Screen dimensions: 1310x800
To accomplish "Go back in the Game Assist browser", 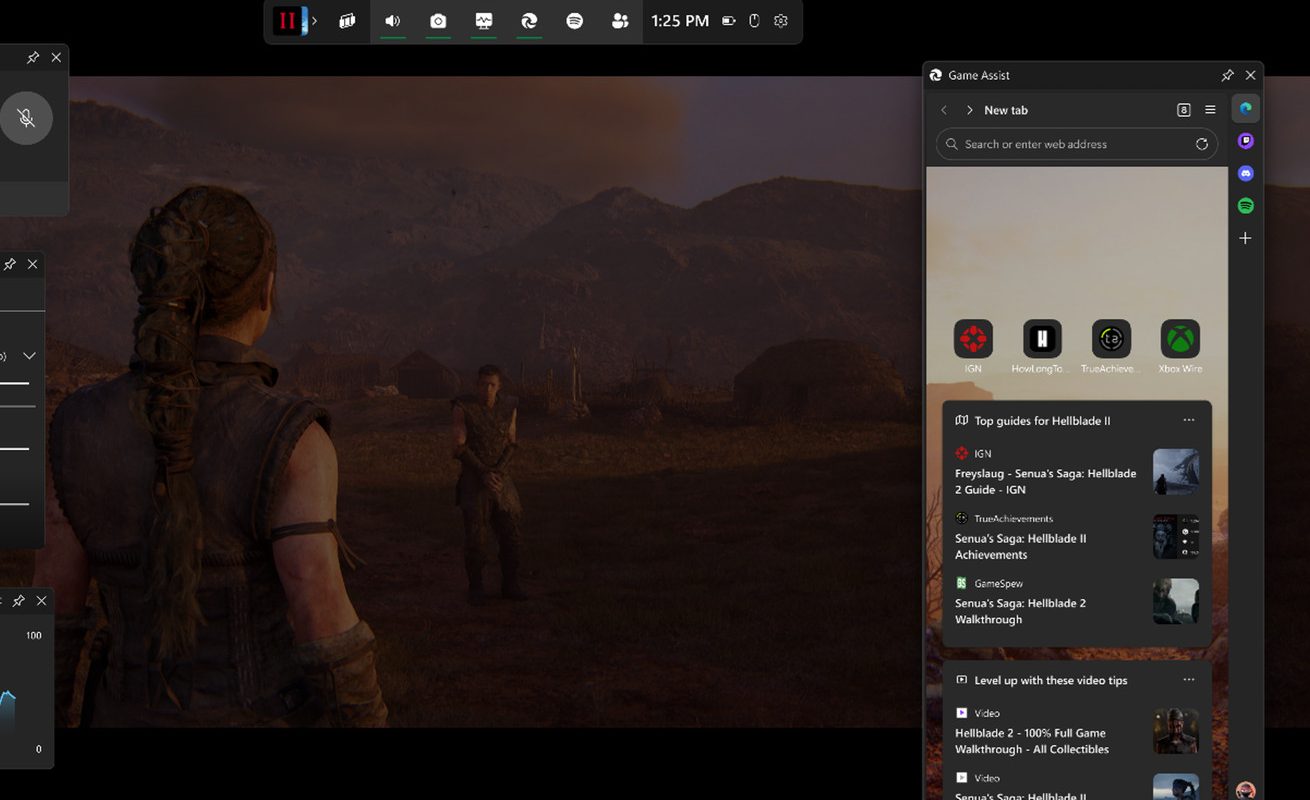I will pyautogui.click(x=944, y=110).
